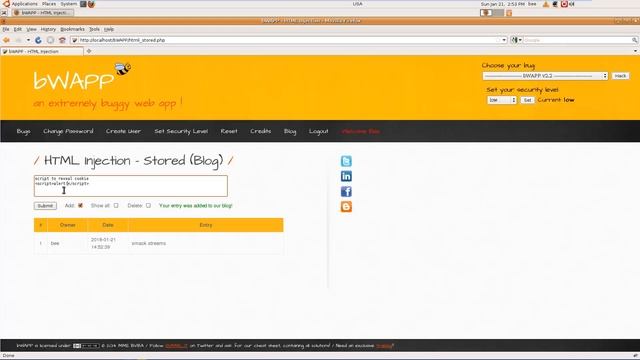This screenshot has width=640, height=360.
Task: Open the back history dropdown arrow
Action: click(x=28, y=40)
